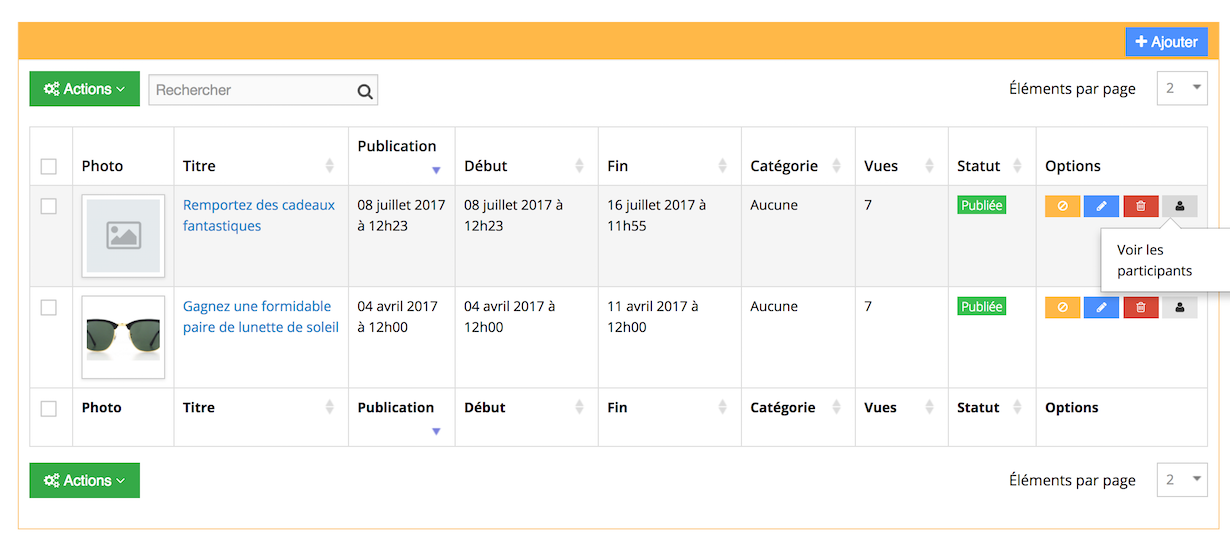View participants of the sunglasses contest
The image size is (1230, 543).
click(1179, 307)
